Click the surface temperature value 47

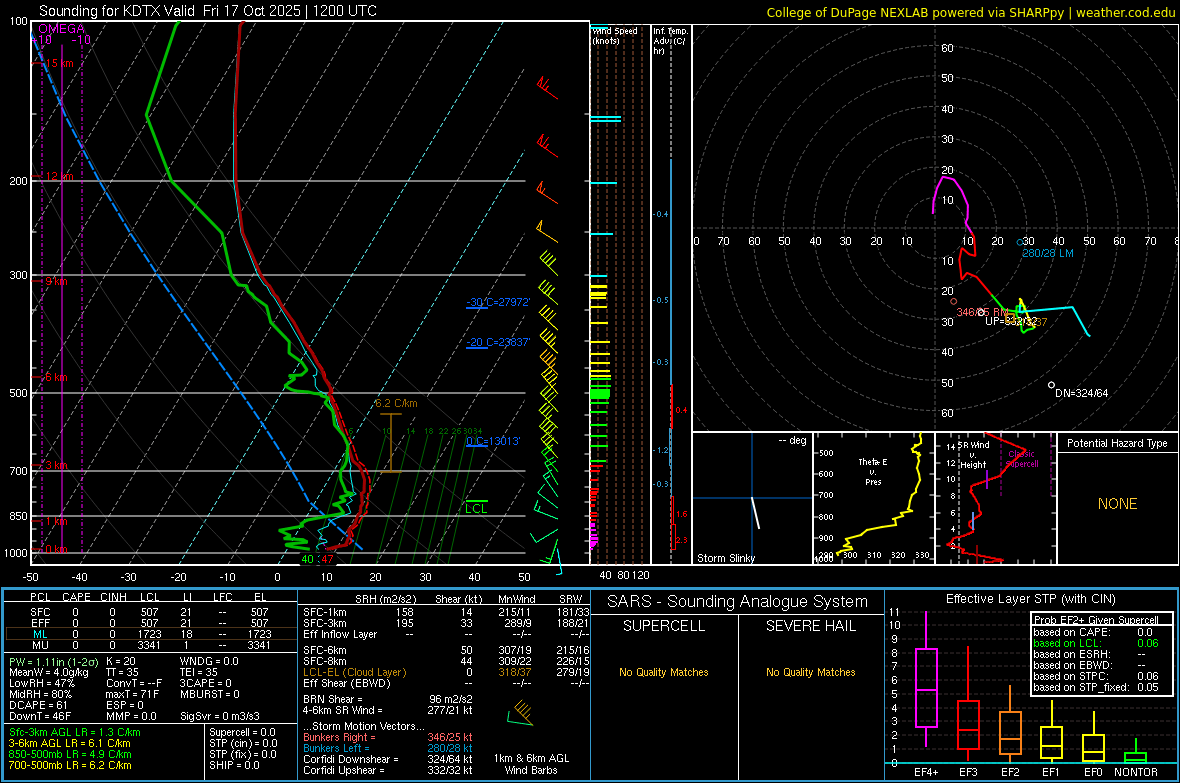click(x=327, y=559)
